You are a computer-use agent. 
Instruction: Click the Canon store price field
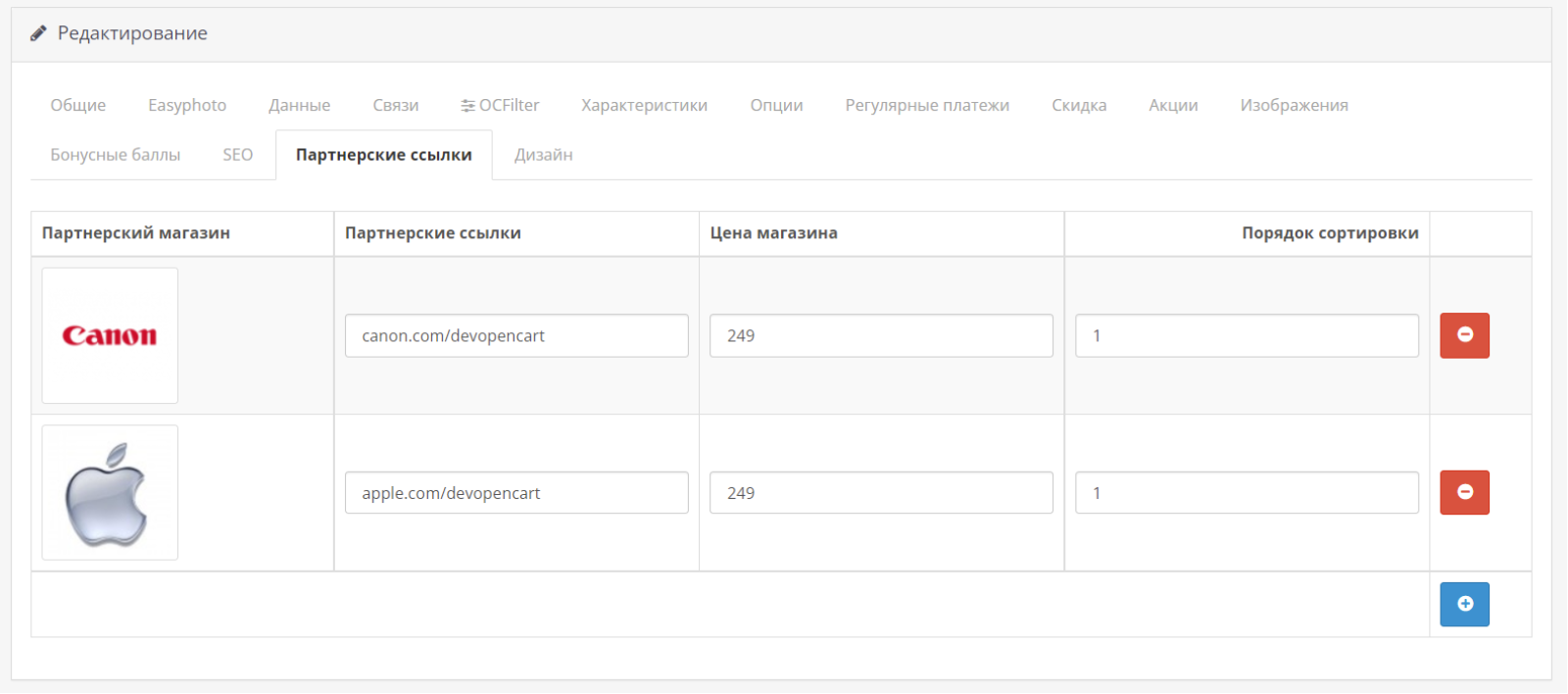[881, 335]
